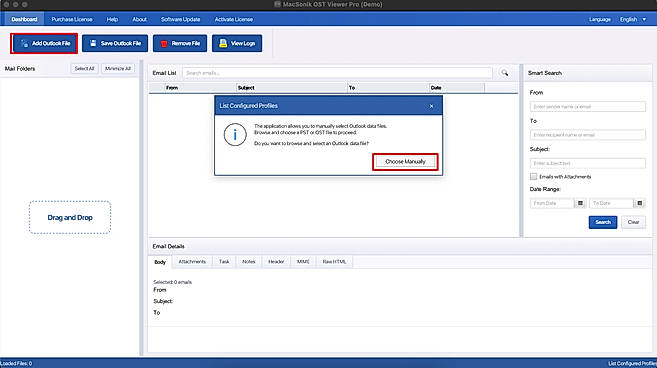Click the Add Outlook File button
The height and width of the screenshot is (368, 657).
(x=44, y=44)
